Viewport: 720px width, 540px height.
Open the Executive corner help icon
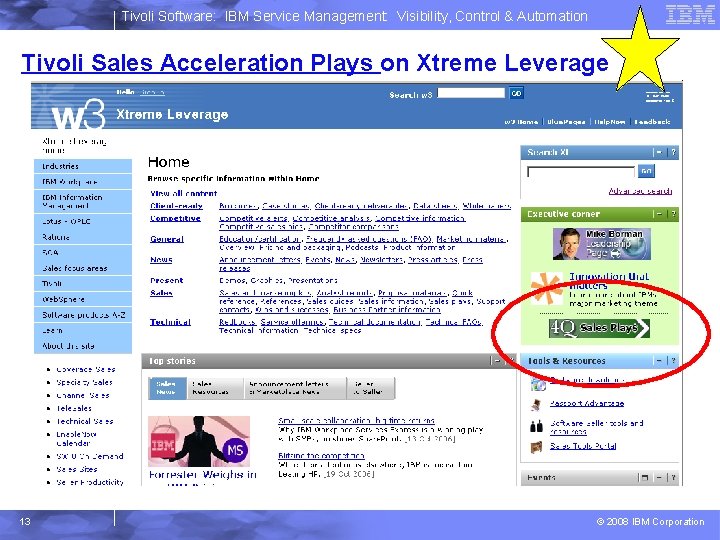click(673, 214)
